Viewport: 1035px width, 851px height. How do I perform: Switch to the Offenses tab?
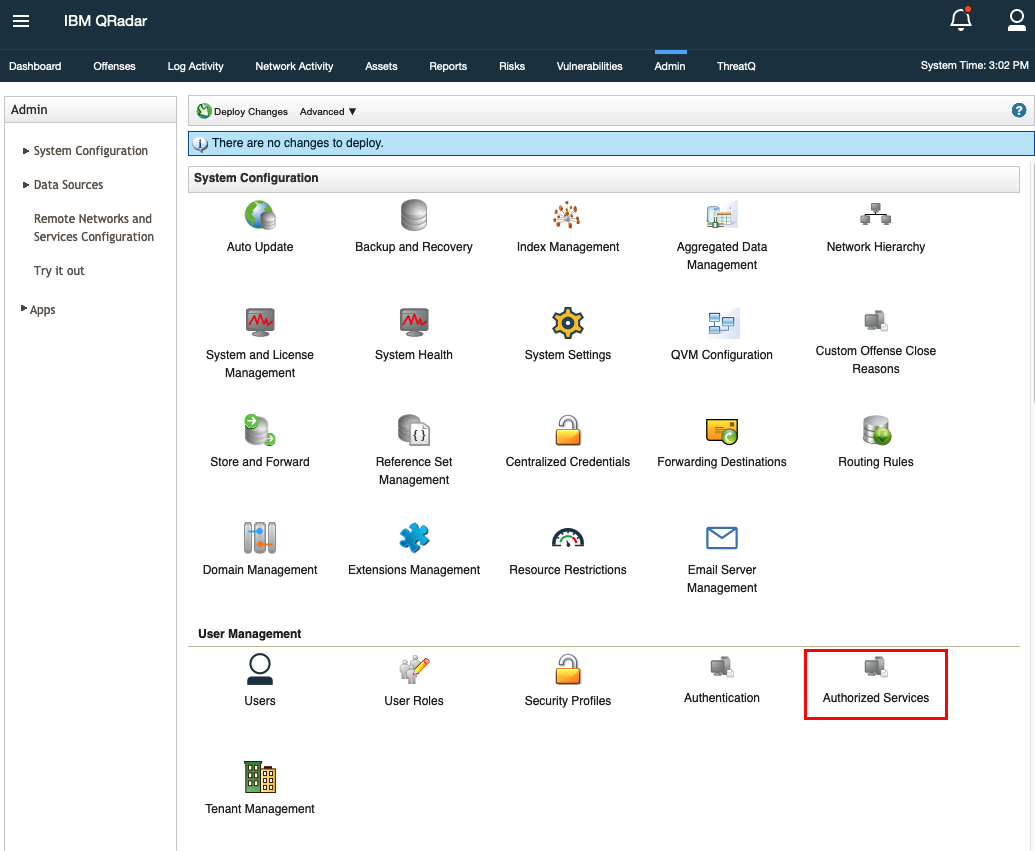114,66
